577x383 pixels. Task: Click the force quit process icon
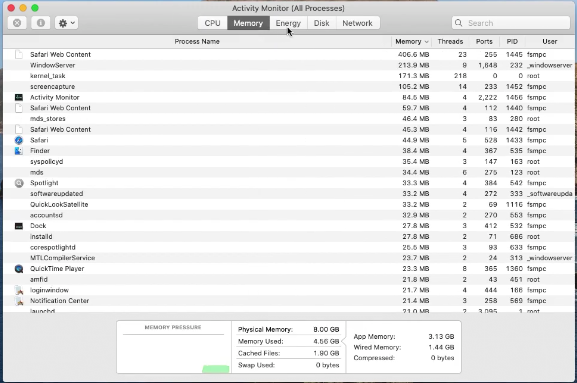click(17, 23)
